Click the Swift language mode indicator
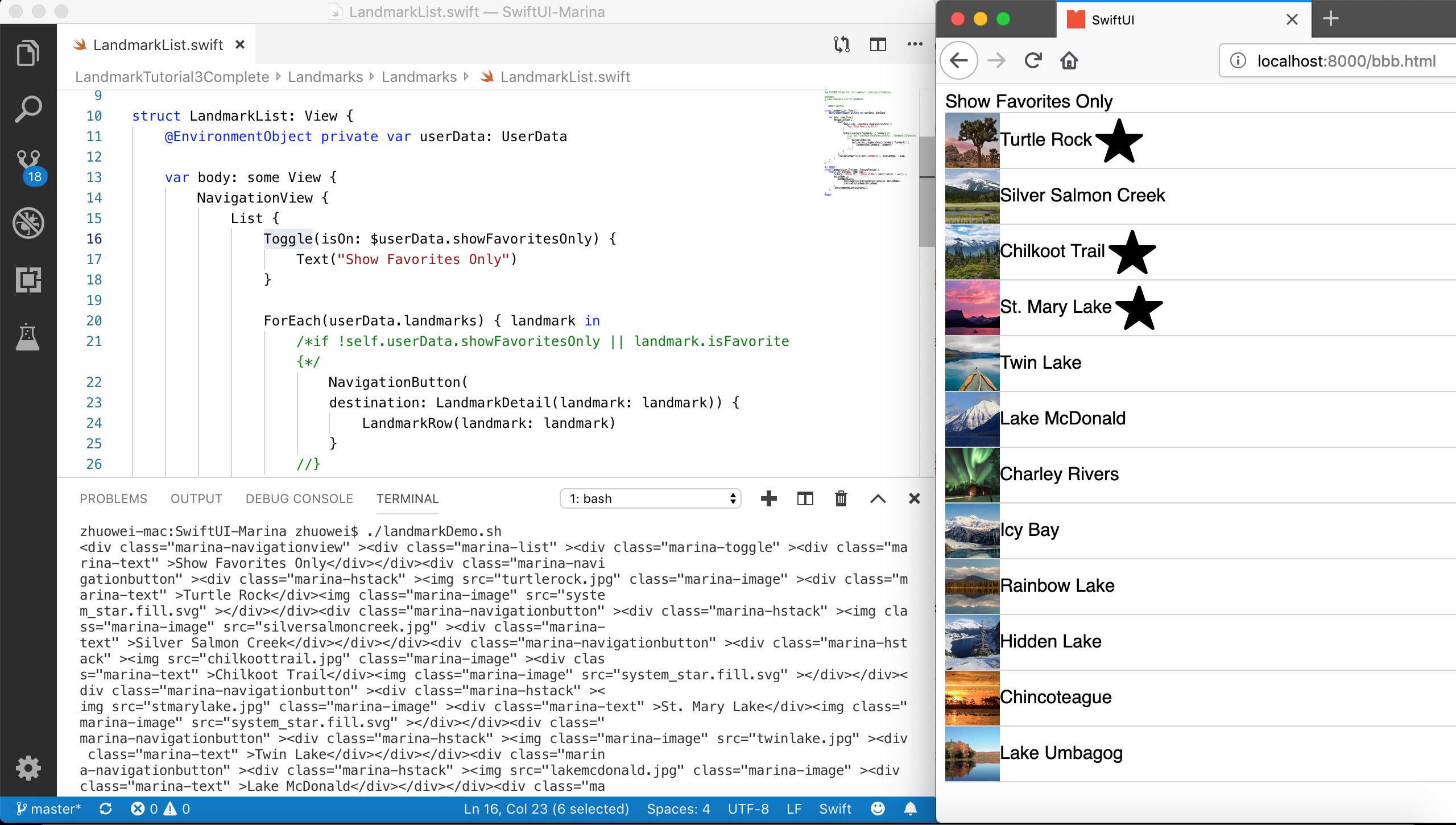Viewport: 1456px width, 825px height. 834,808
